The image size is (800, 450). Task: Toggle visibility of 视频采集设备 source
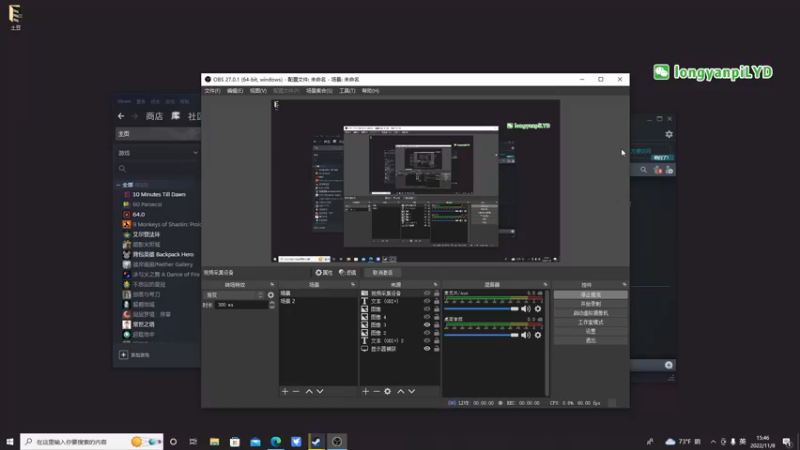(427, 293)
